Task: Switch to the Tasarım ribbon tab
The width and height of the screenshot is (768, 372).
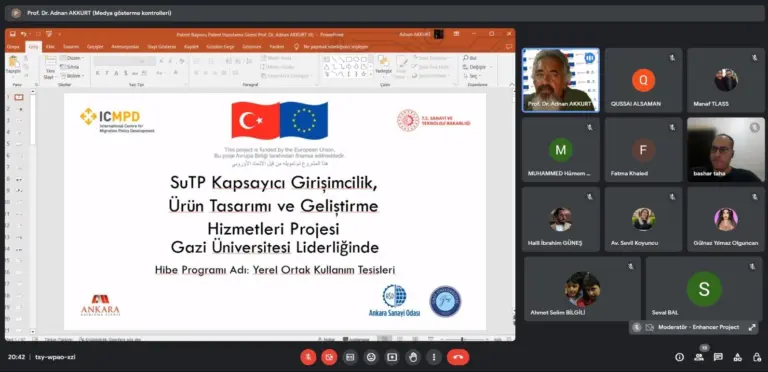Action: pos(71,47)
